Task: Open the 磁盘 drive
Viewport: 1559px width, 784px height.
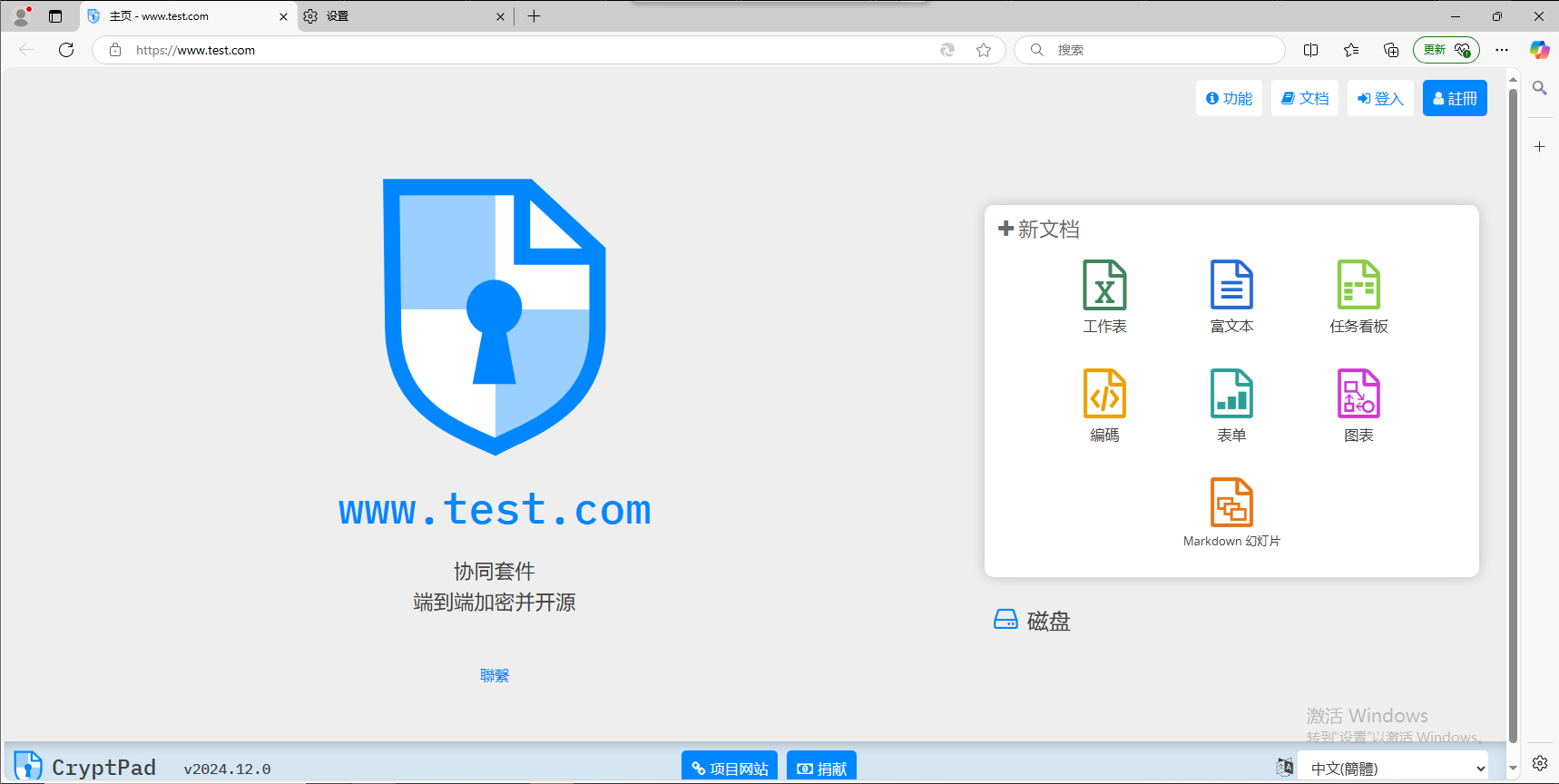Action: pos(1033,621)
